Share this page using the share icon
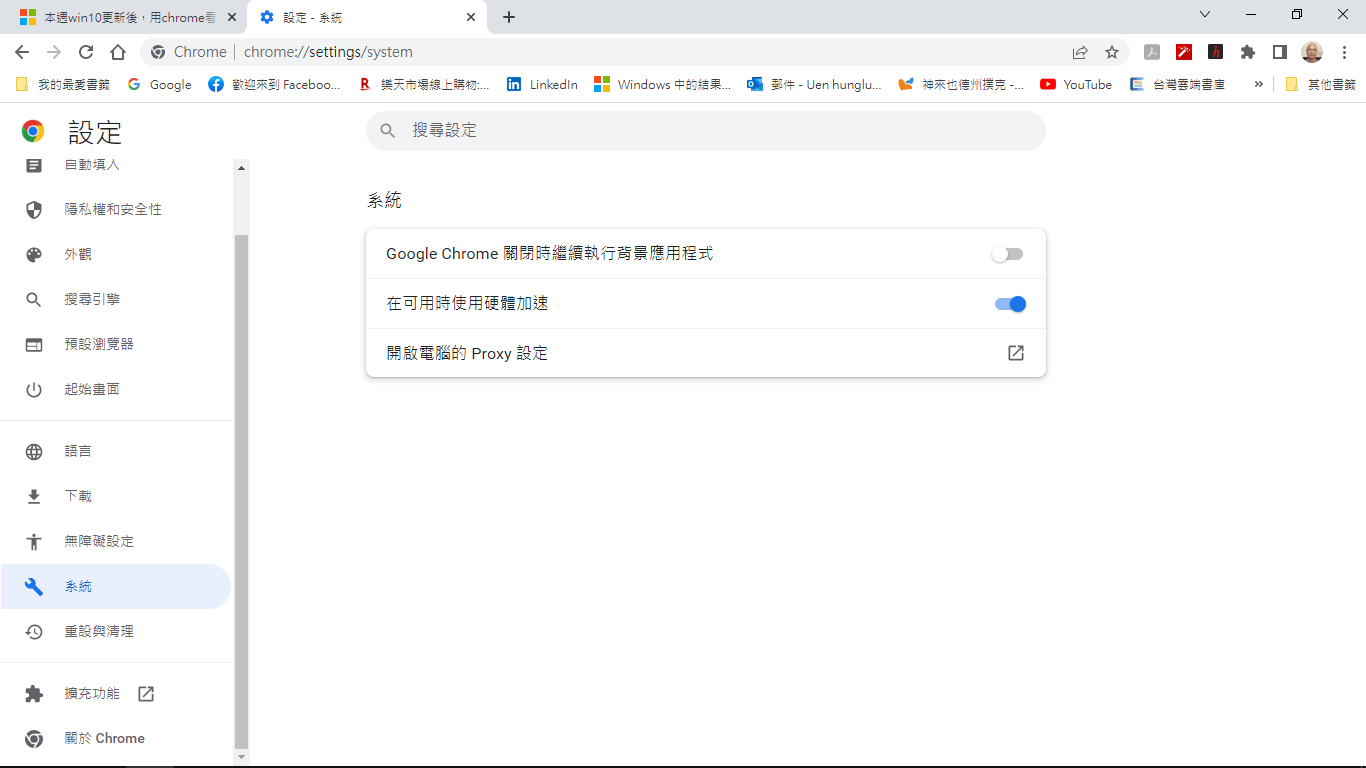The width and height of the screenshot is (1366, 768). [x=1080, y=52]
